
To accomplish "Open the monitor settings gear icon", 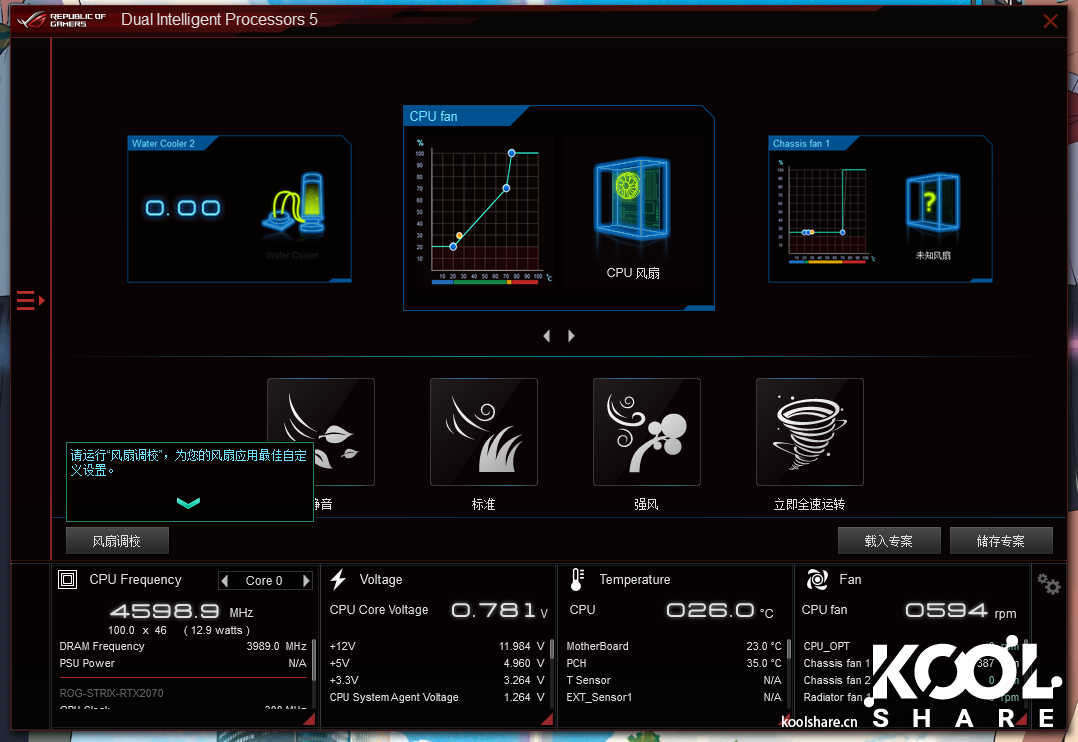I will tap(1048, 584).
